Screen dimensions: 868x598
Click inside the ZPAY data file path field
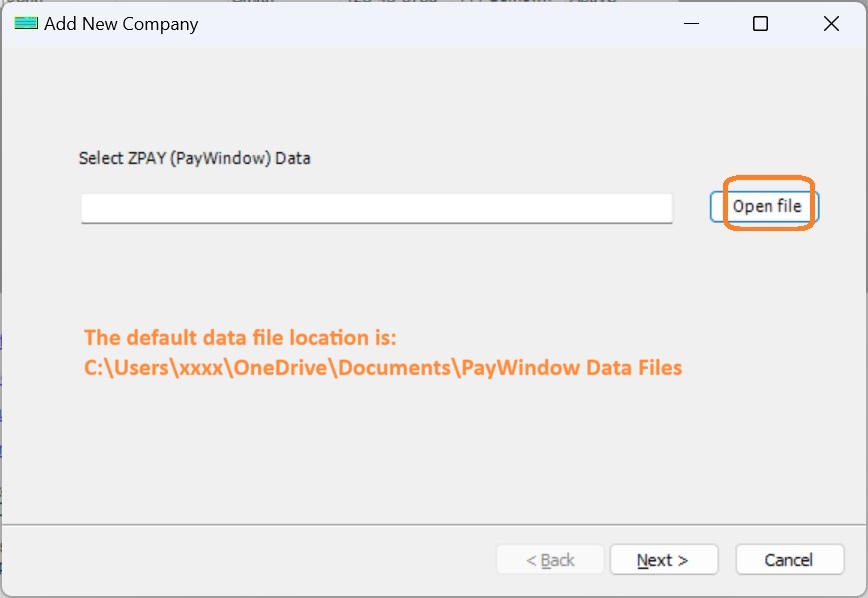377,207
